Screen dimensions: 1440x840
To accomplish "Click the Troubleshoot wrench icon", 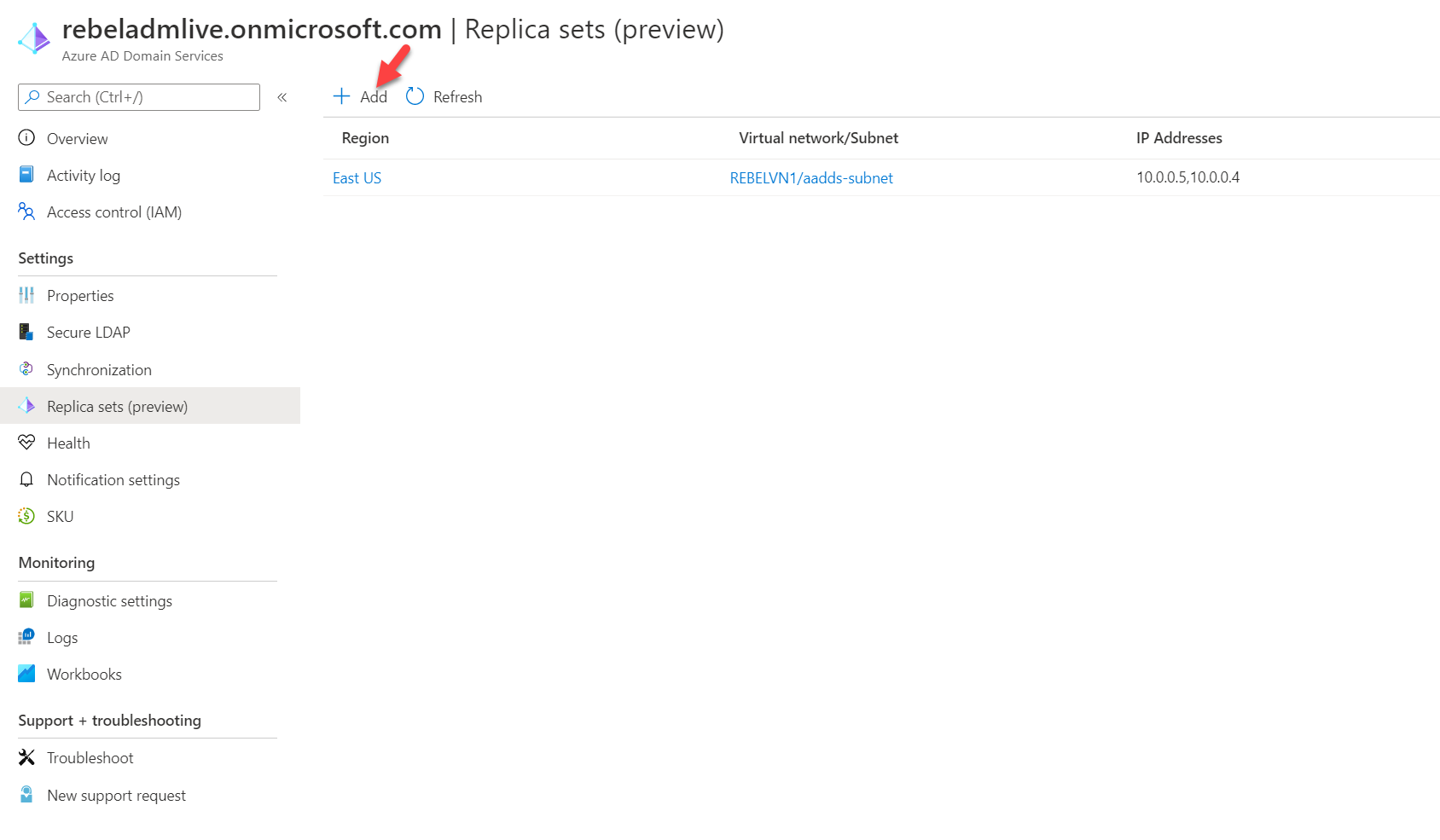I will 26,757.
